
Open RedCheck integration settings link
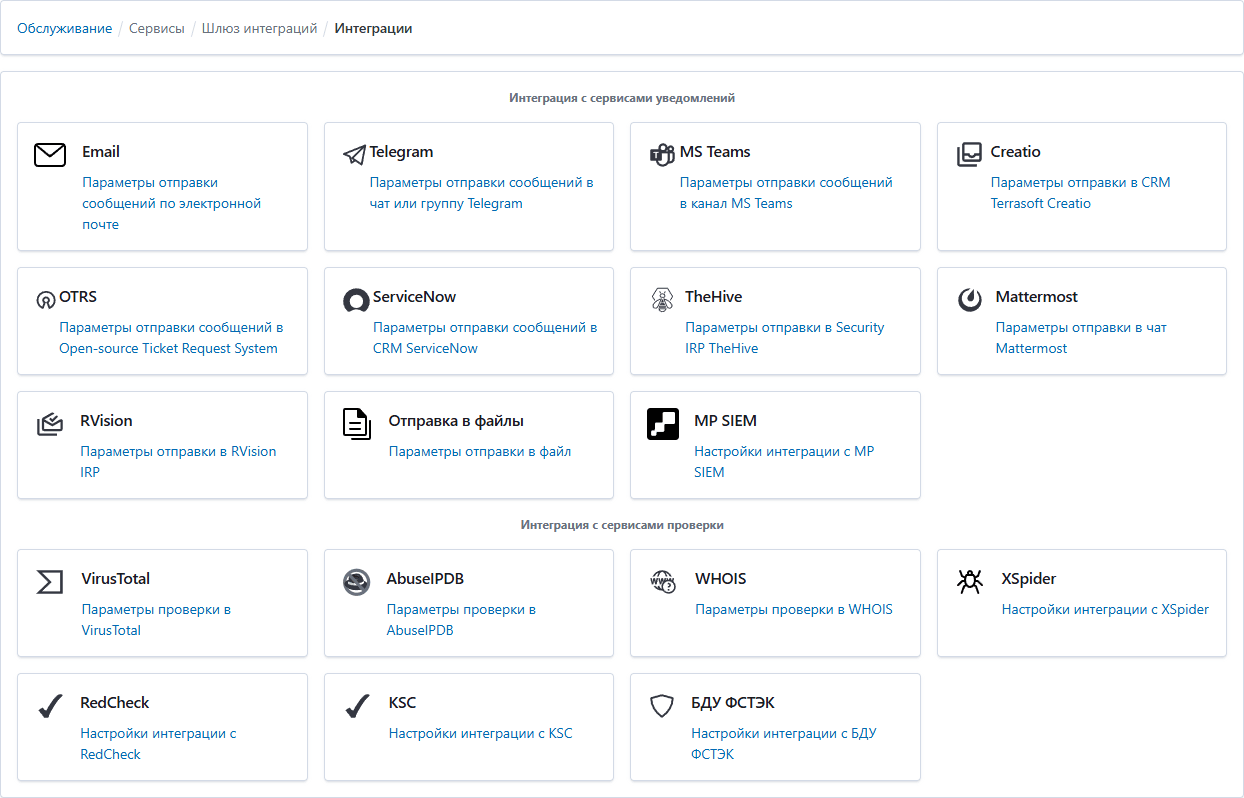pyautogui.click(x=158, y=744)
